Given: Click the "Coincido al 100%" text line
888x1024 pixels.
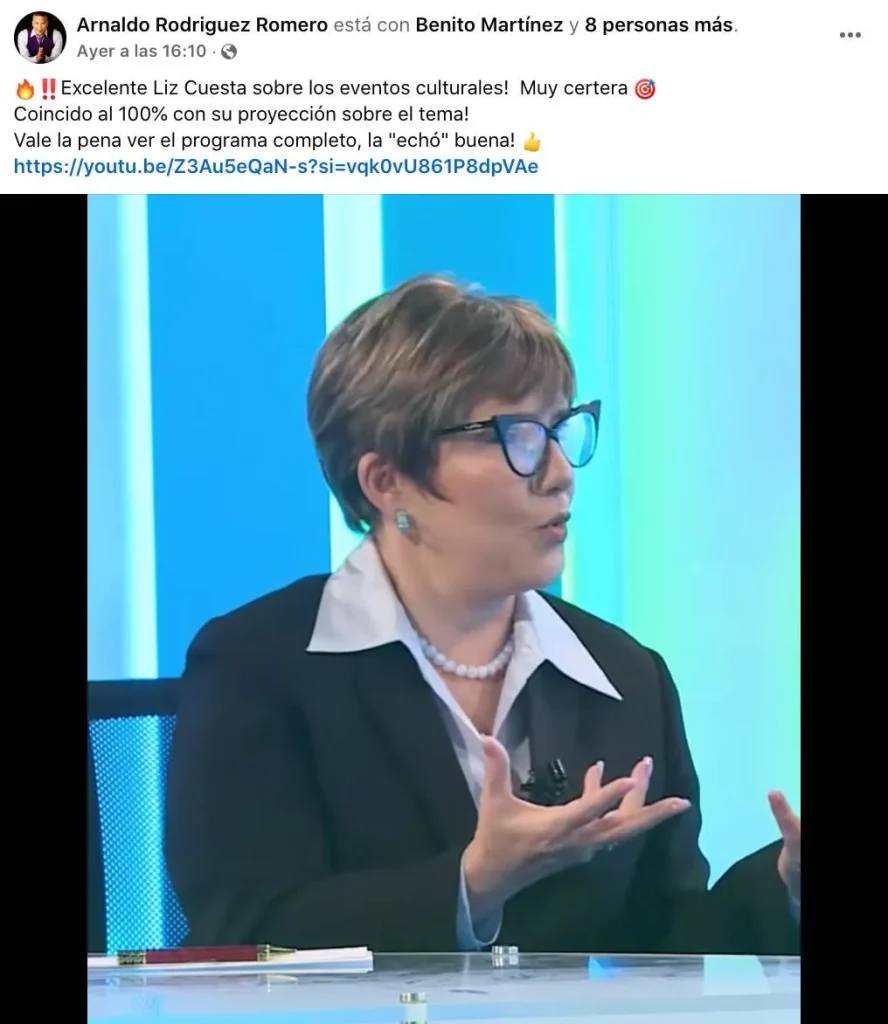Looking at the screenshot, I should 241,114.
